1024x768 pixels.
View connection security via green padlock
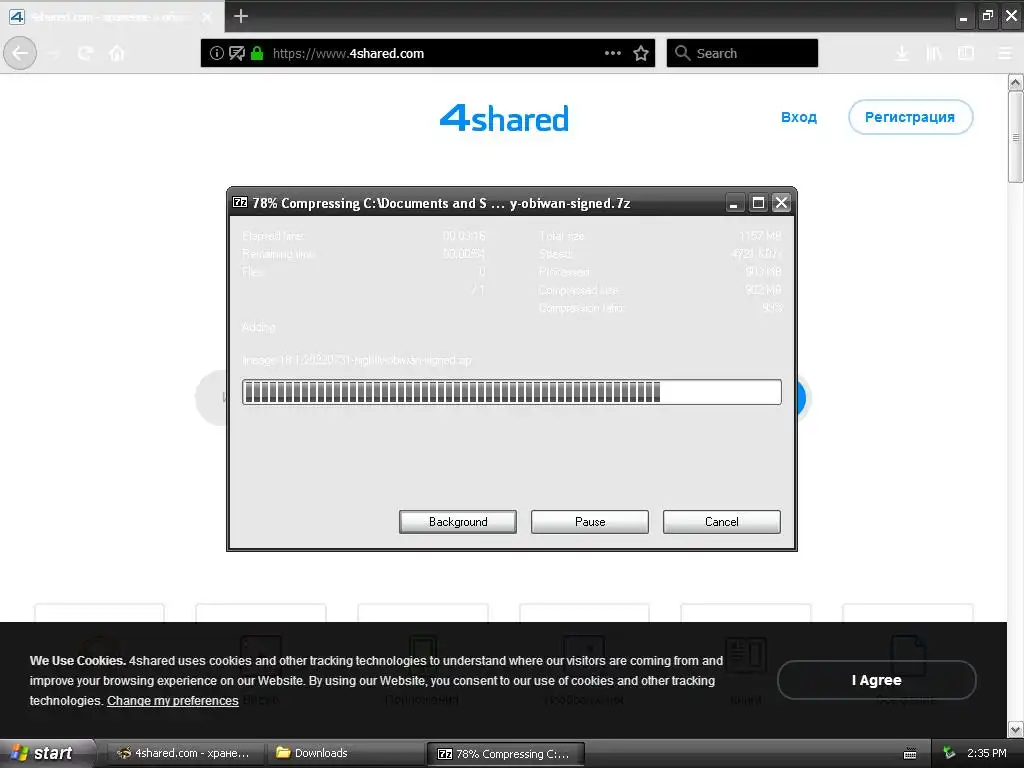(257, 54)
